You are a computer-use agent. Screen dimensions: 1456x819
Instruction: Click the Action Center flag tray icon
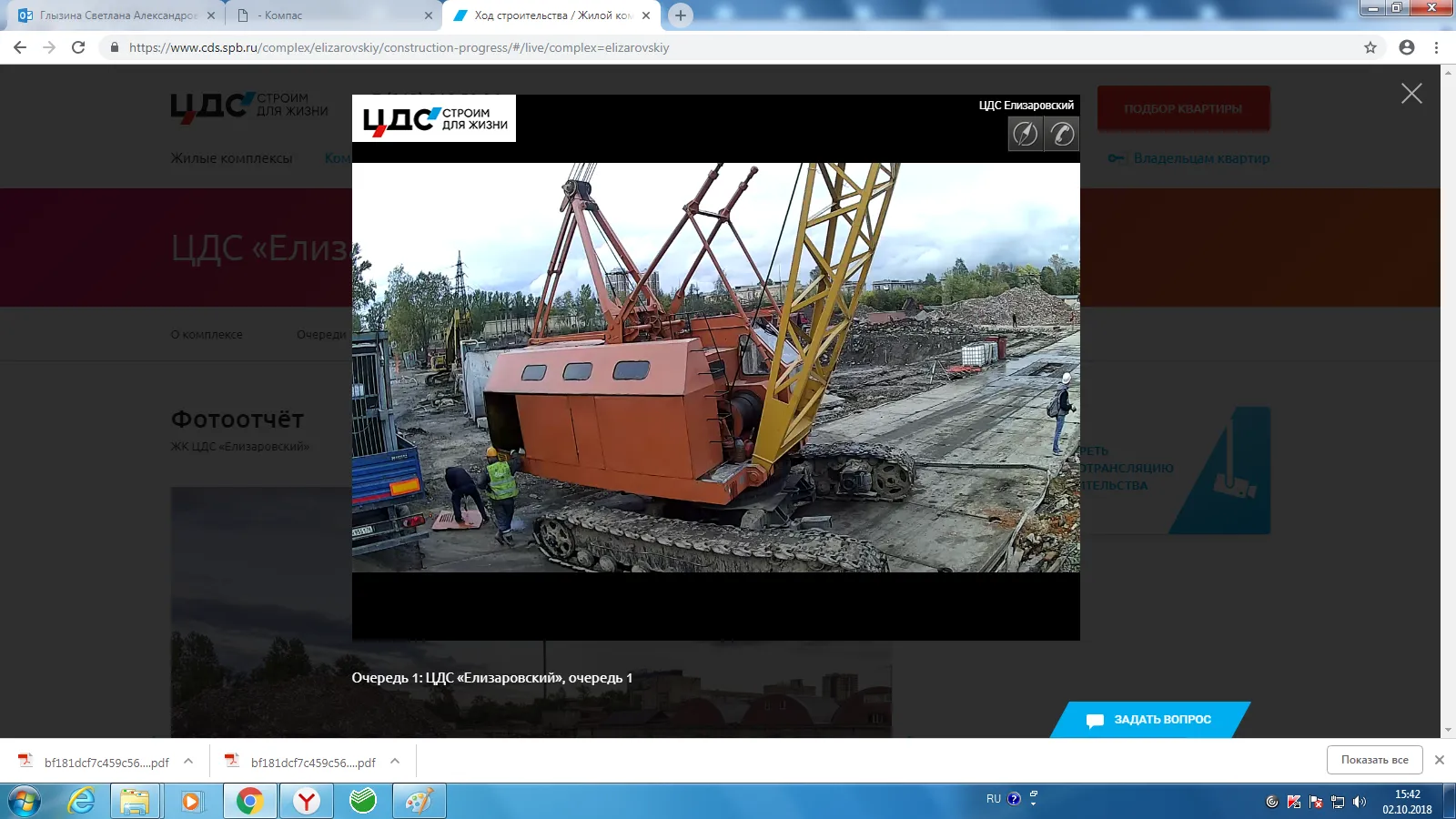(1316, 802)
